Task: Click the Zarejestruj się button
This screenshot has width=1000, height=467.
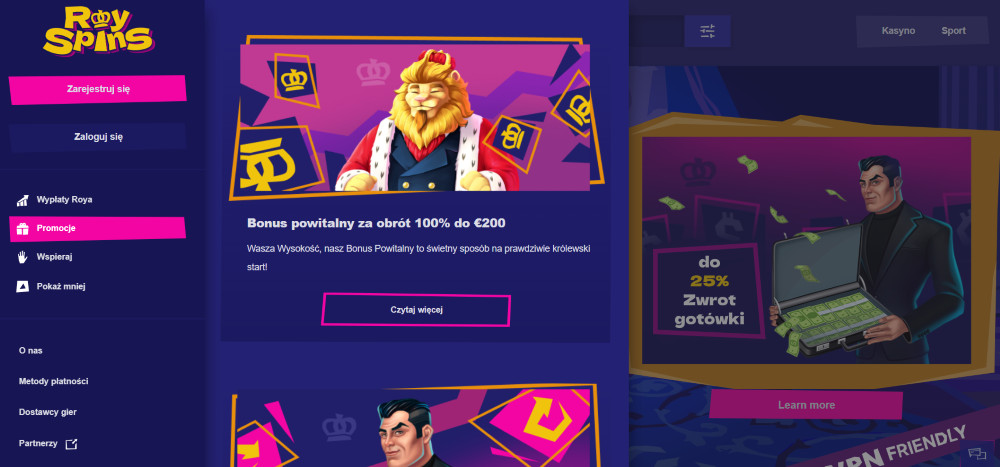Action: 98,89
